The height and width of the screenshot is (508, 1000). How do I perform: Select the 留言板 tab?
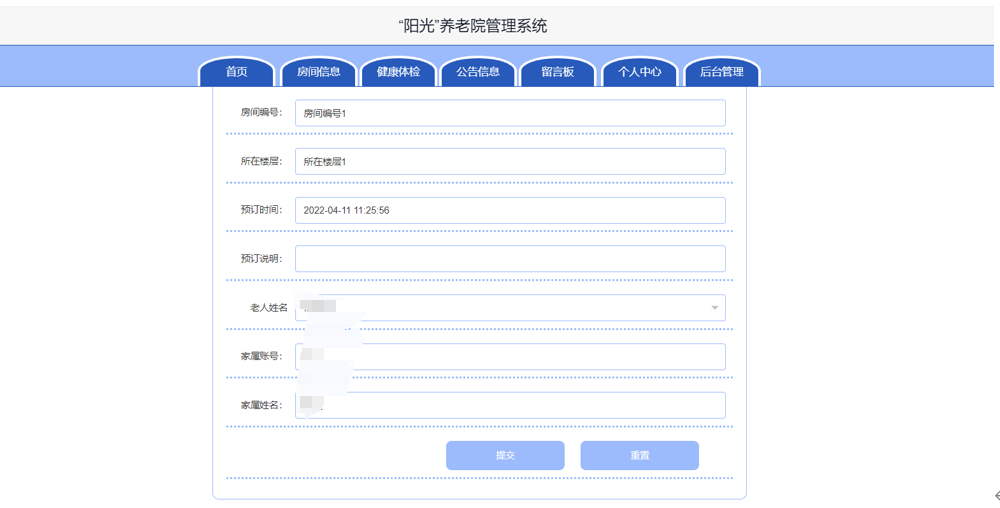[x=558, y=72]
